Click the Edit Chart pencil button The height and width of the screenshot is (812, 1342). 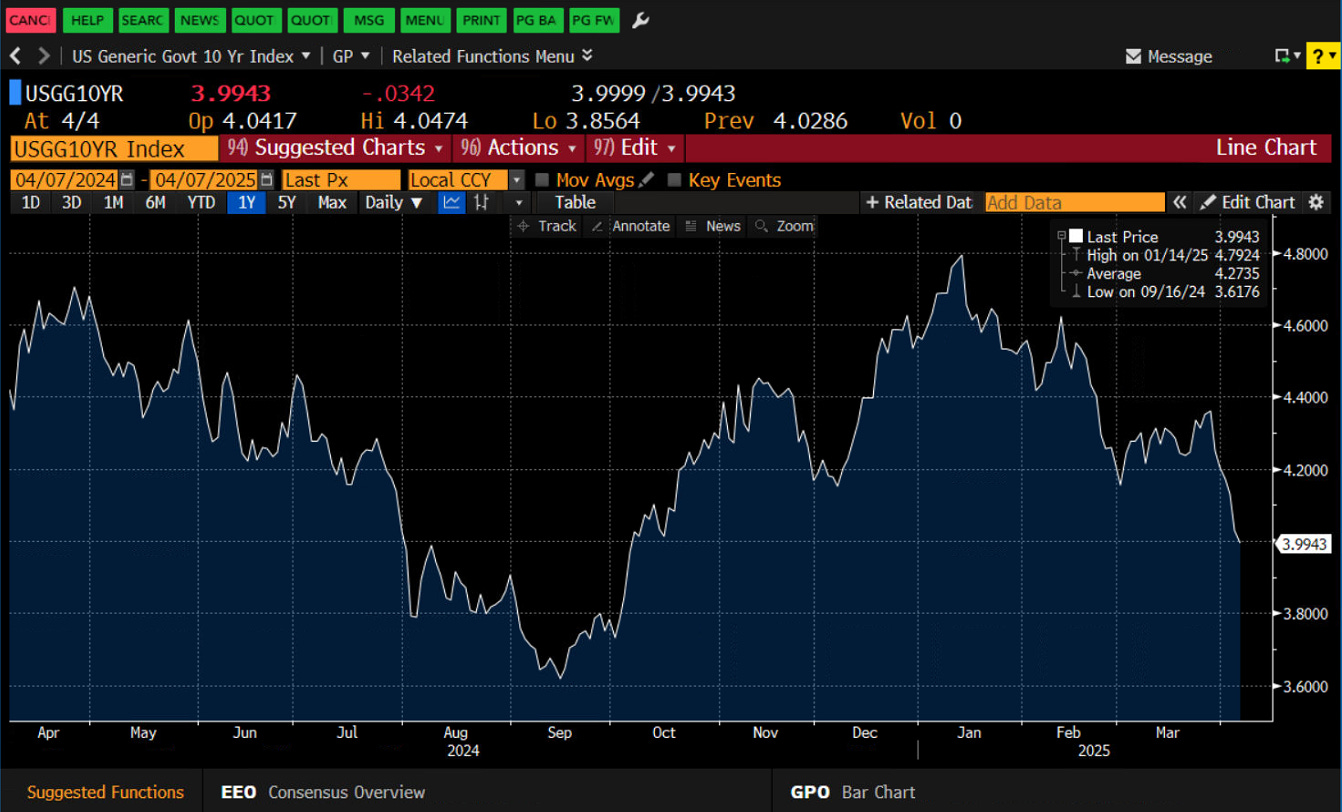pyautogui.click(x=1247, y=202)
